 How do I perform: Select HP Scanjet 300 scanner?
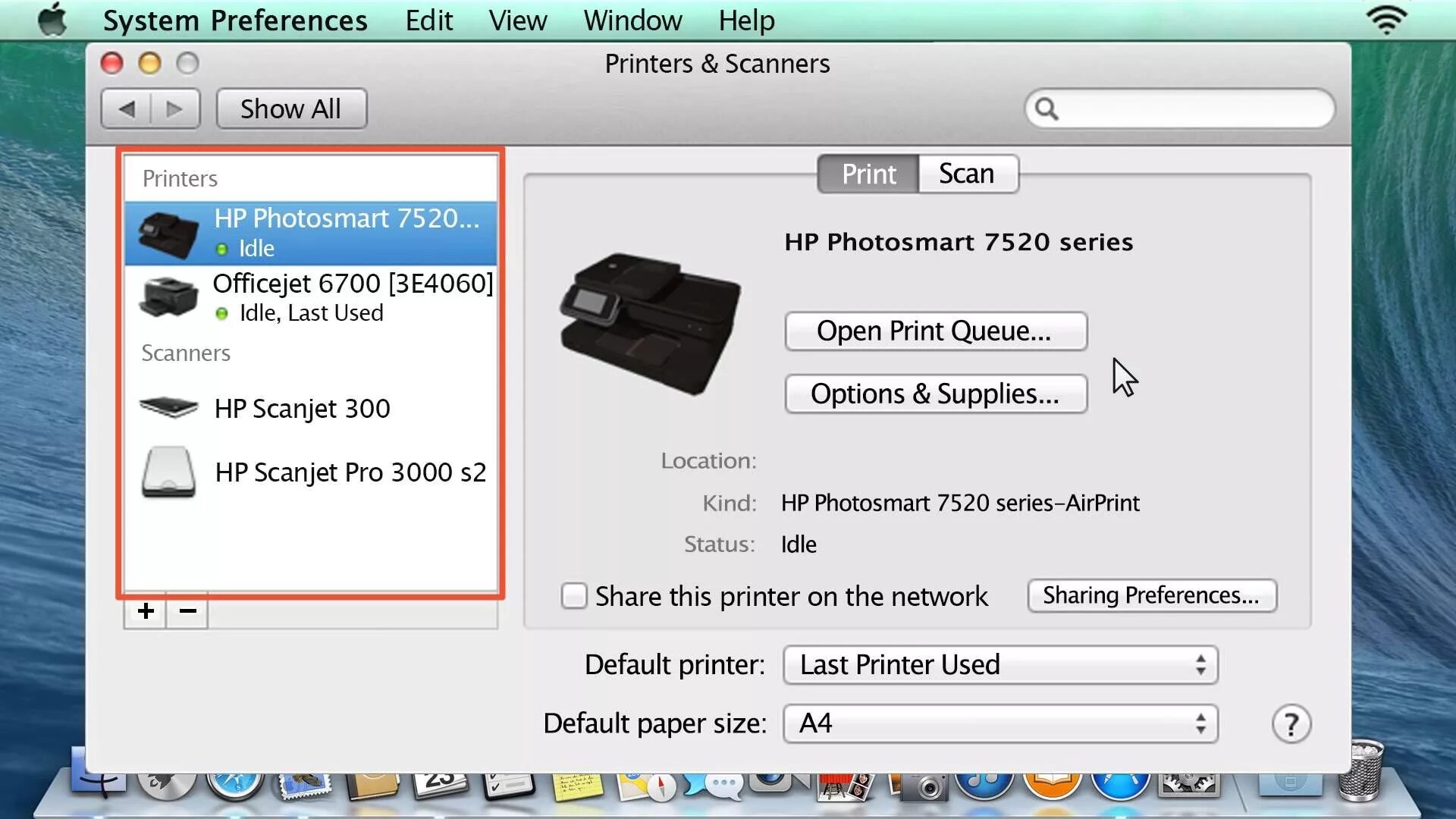point(311,409)
